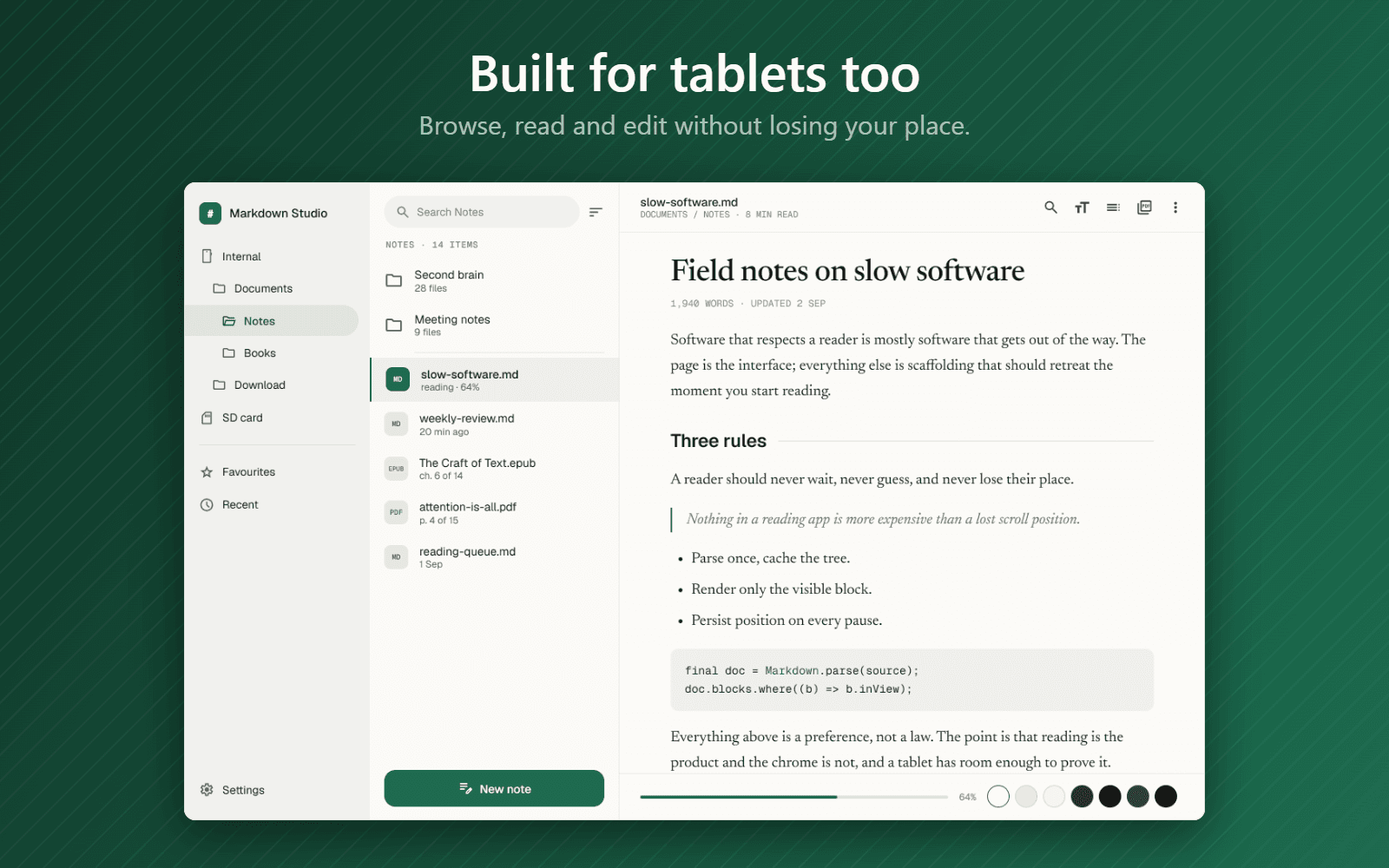Image resolution: width=1389 pixels, height=868 pixels.
Task: Select the white reading theme swatch
Action: coord(998,796)
